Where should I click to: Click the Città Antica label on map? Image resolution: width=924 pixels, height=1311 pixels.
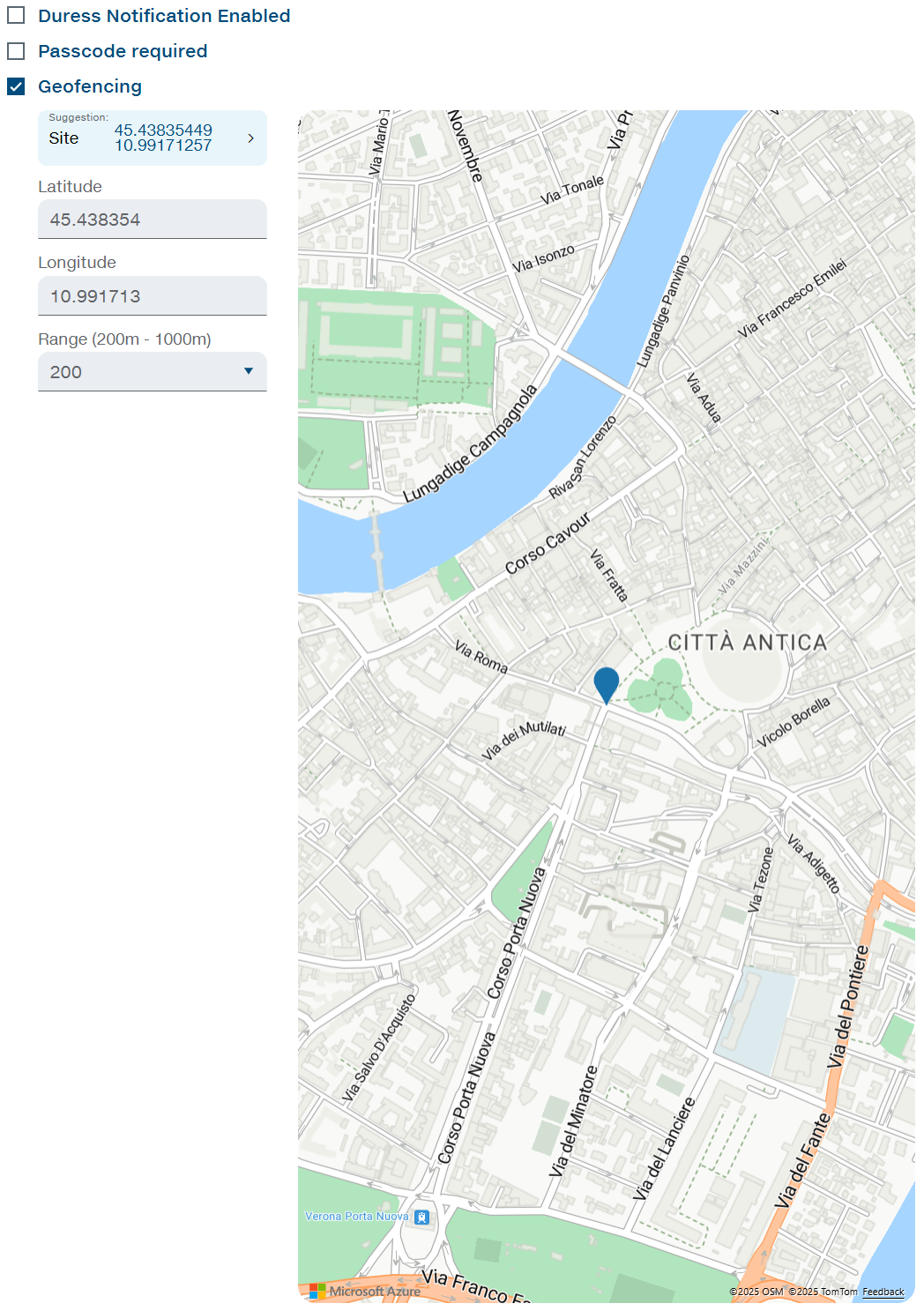click(x=747, y=643)
